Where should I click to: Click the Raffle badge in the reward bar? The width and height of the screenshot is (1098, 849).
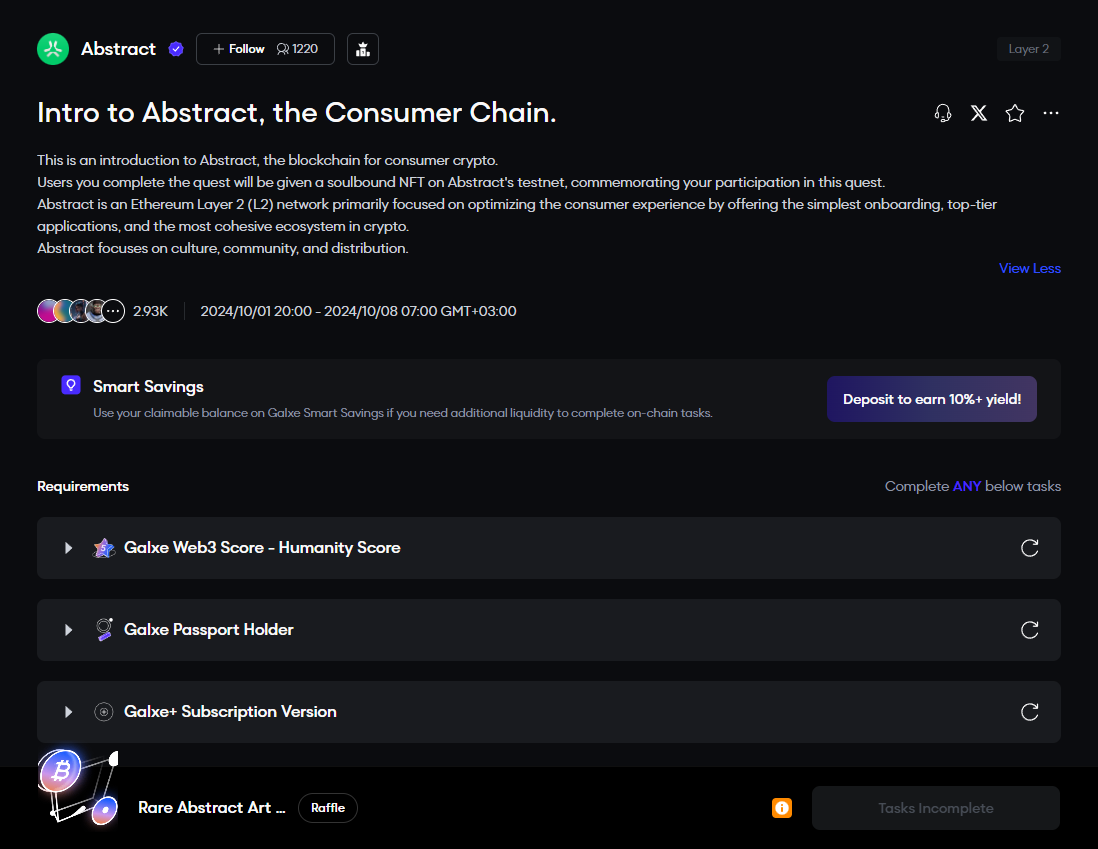(x=328, y=808)
